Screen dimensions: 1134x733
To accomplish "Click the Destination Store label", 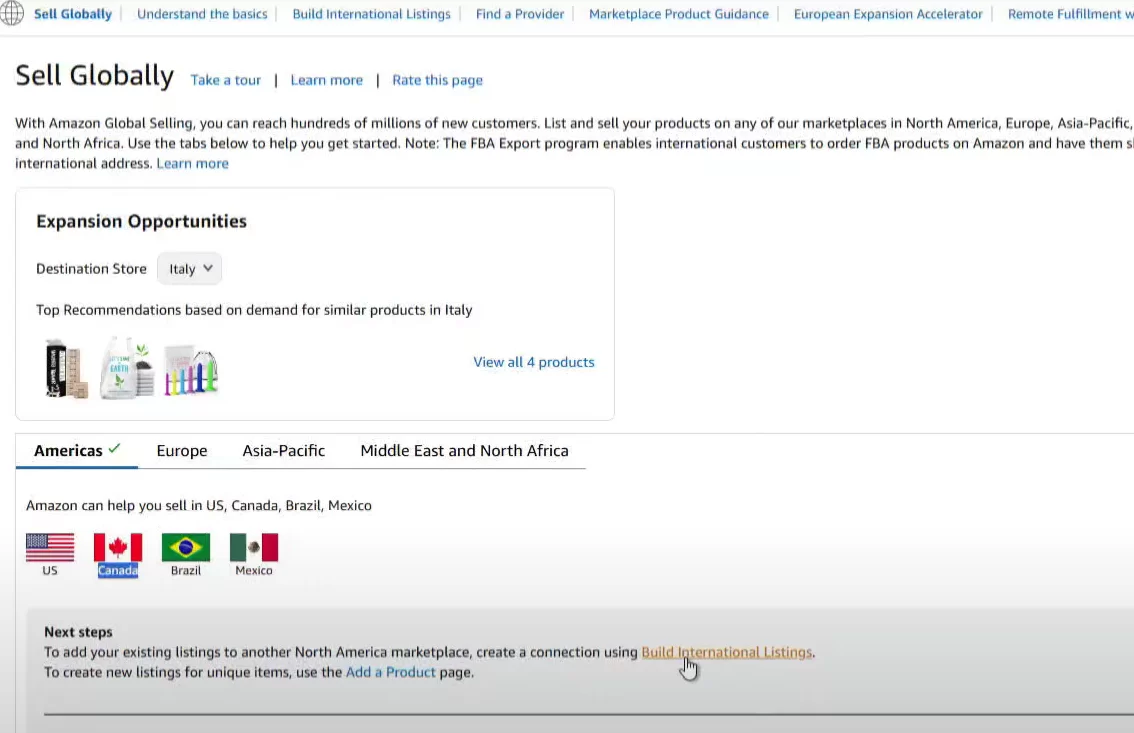I will (x=91, y=269).
